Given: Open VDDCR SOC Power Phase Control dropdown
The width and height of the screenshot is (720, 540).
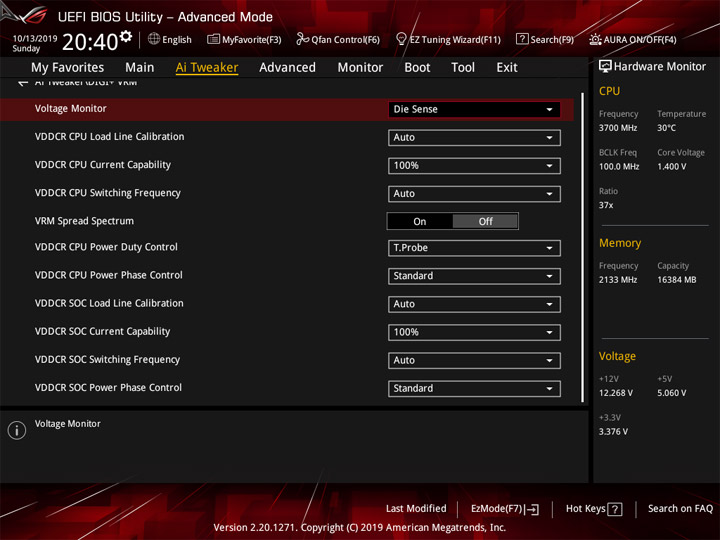Looking at the screenshot, I should pos(474,388).
